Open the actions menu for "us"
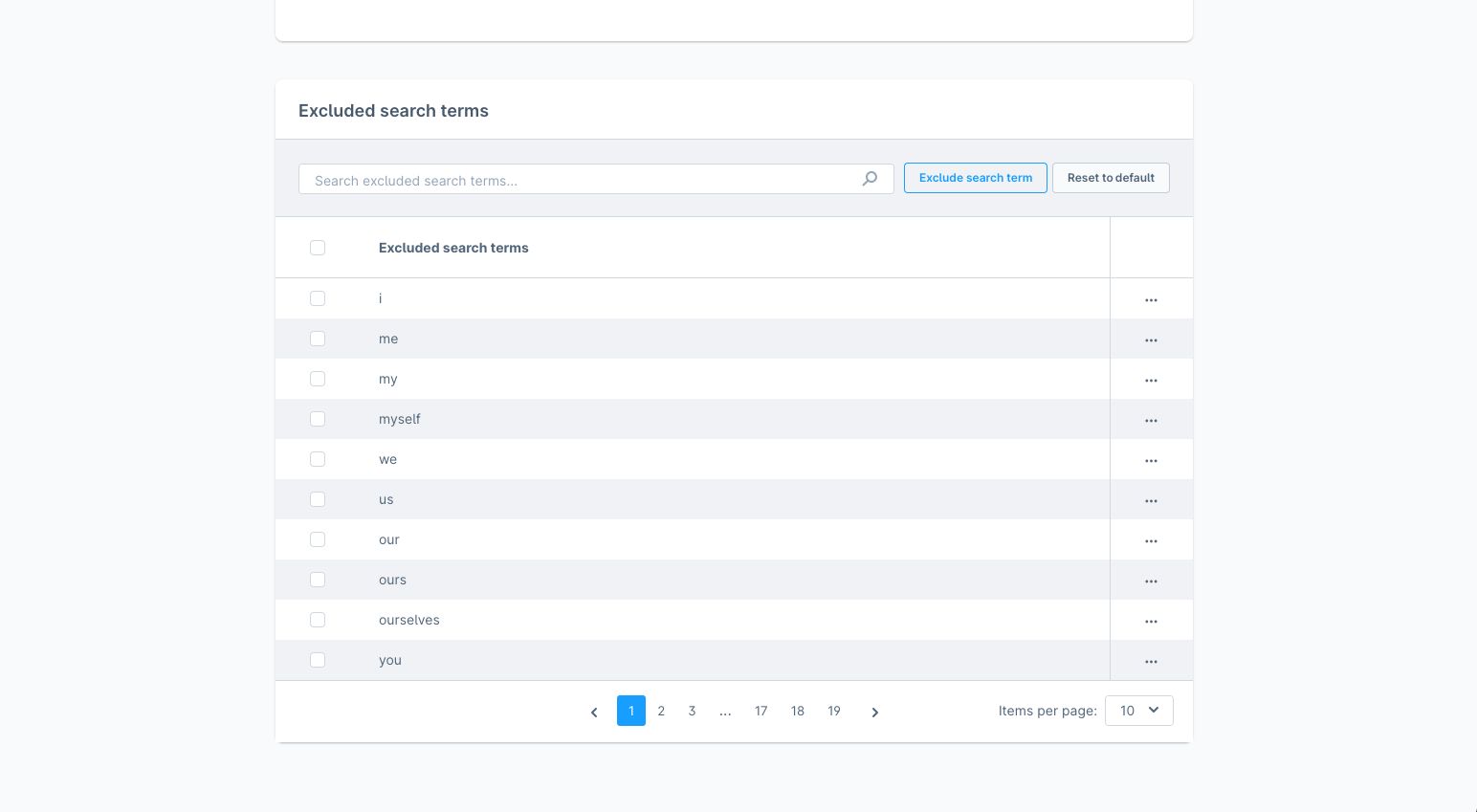Viewport: 1477px width, 812px height. point(1151,500)
